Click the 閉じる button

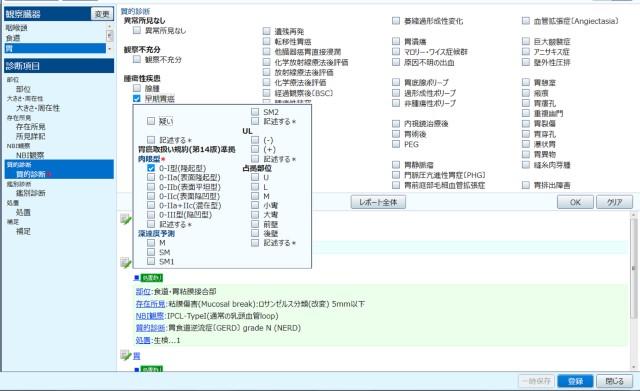[x=614, y=381]
